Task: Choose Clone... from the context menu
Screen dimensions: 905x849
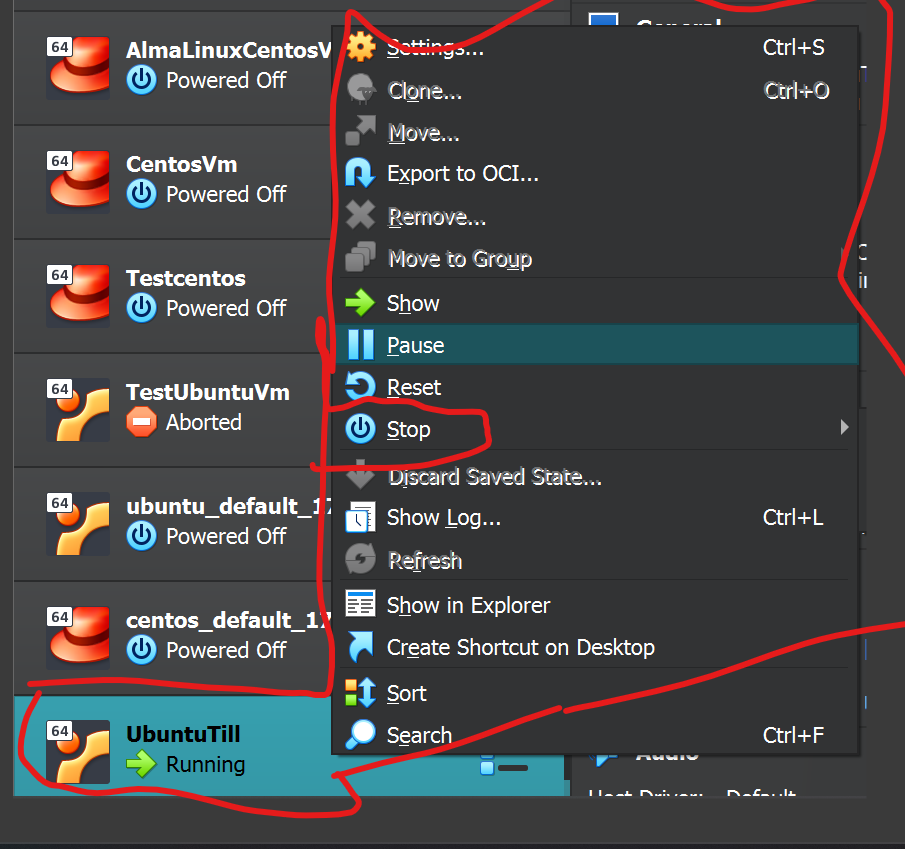Action: 596,90
